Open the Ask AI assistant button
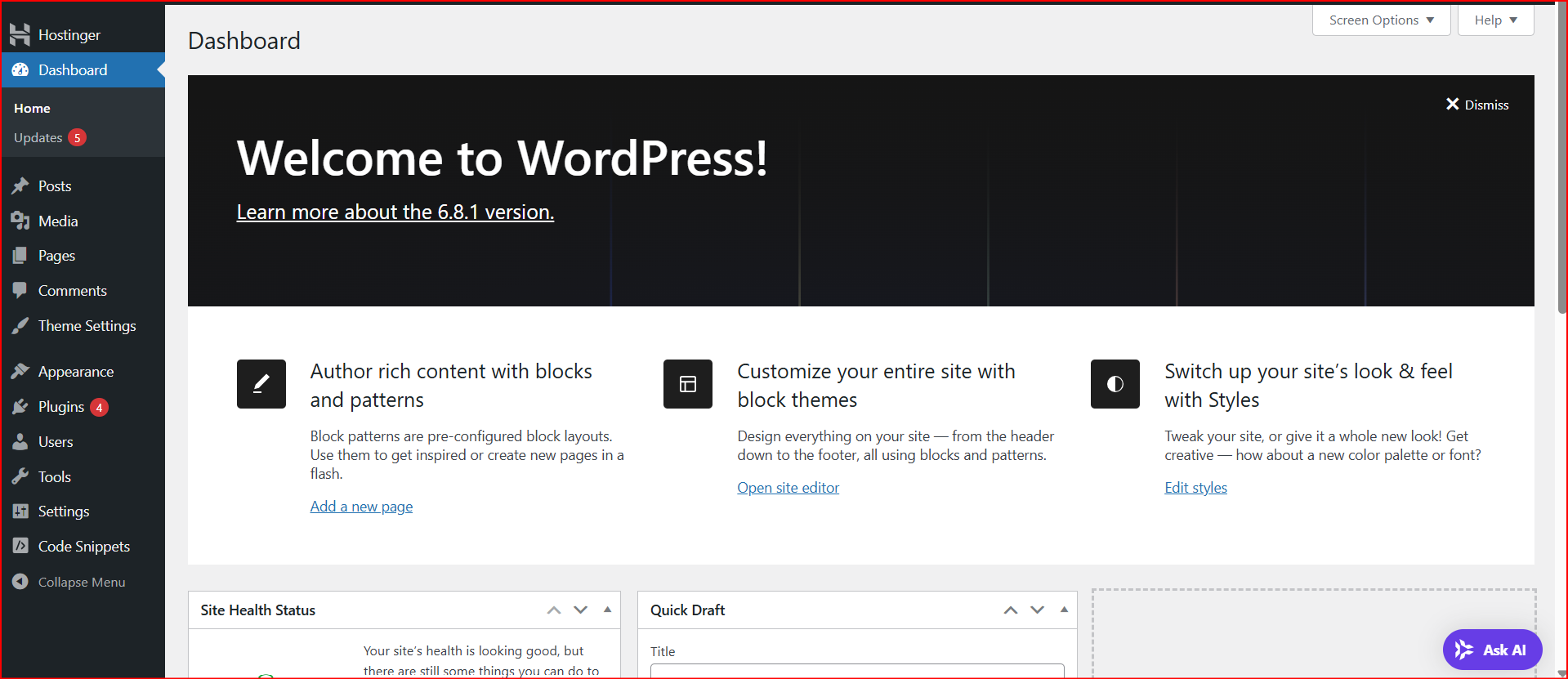This screenshot has height=679, width=1568. point(1492,650)
